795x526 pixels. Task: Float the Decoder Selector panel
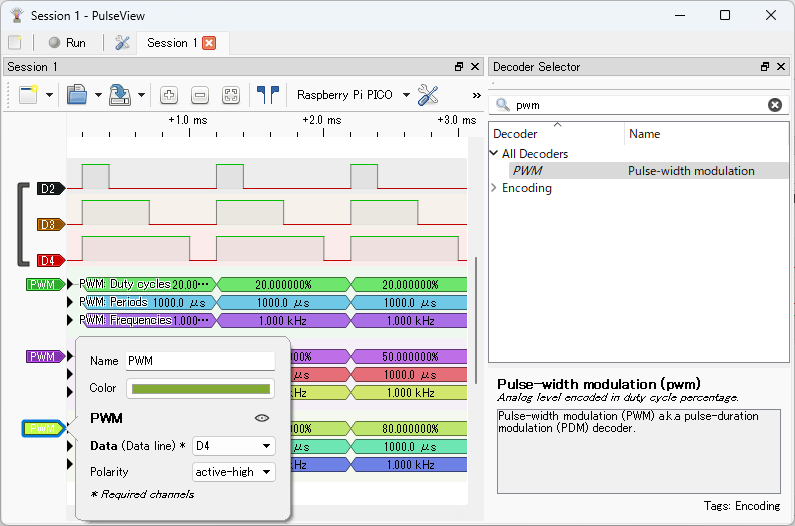765,66
